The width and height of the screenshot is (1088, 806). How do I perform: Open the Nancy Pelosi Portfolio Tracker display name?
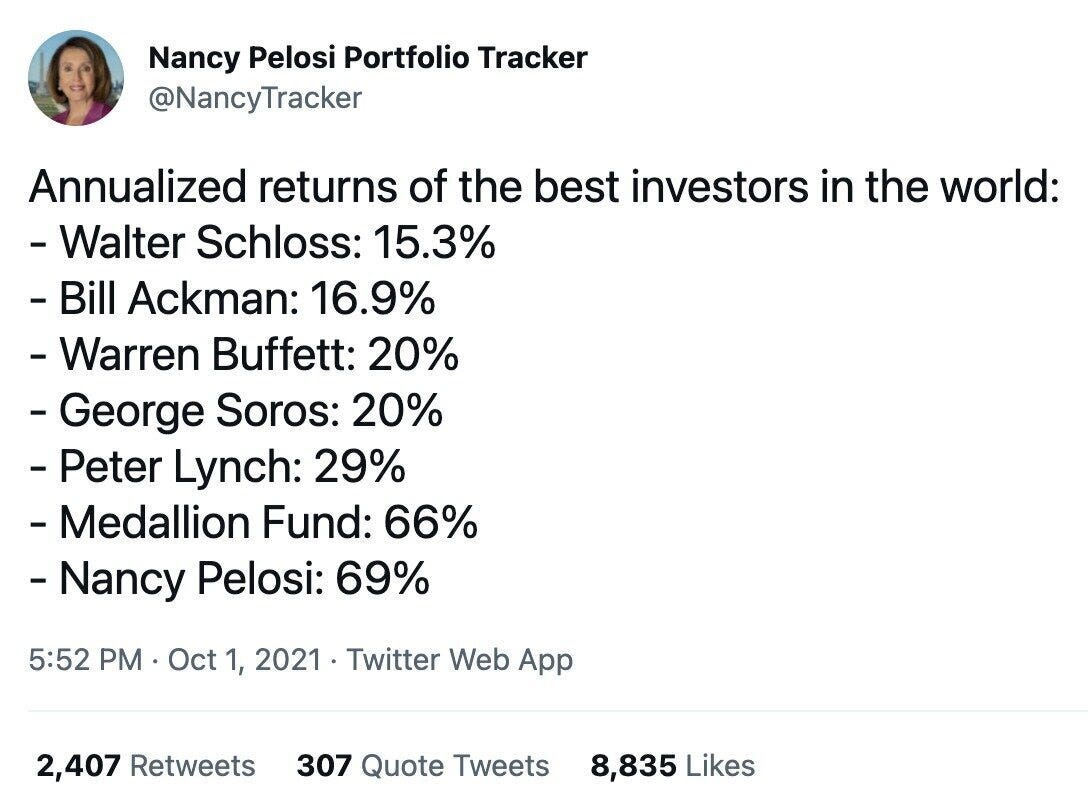click(x=367, y=58)
